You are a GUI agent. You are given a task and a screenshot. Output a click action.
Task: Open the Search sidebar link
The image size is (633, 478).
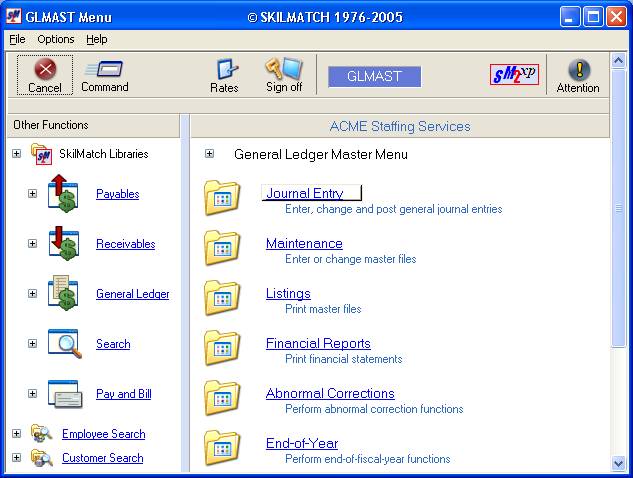pos(113,344)
